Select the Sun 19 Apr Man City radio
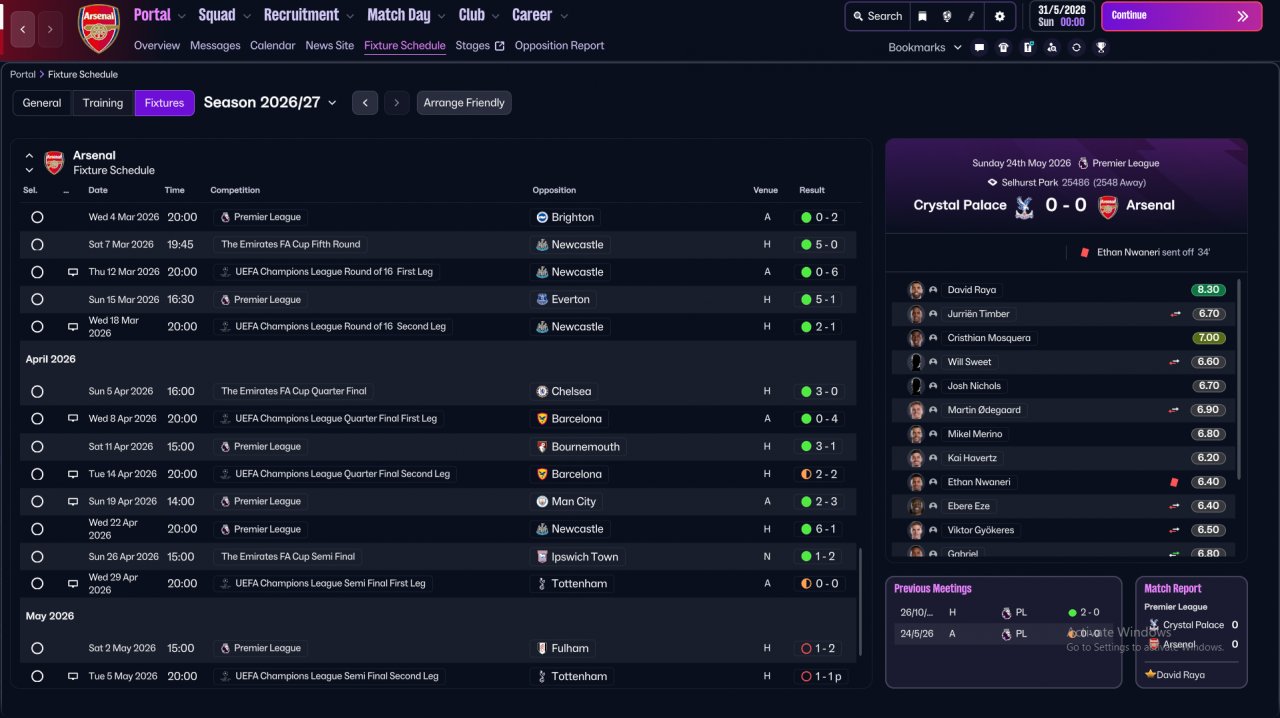This screenshot has width=1280, height=718. (x=37, y=501)
